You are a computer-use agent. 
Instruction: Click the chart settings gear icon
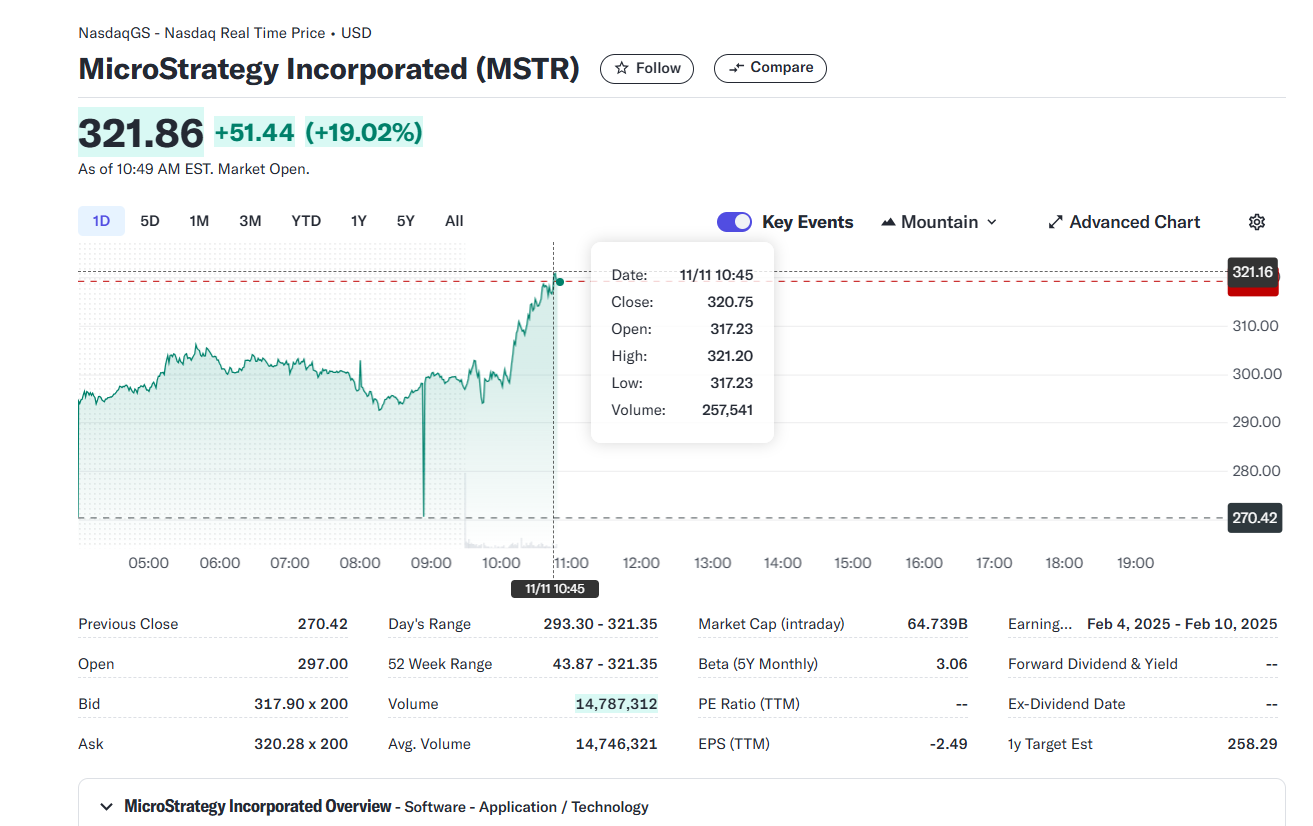(x=1257, y=222)
